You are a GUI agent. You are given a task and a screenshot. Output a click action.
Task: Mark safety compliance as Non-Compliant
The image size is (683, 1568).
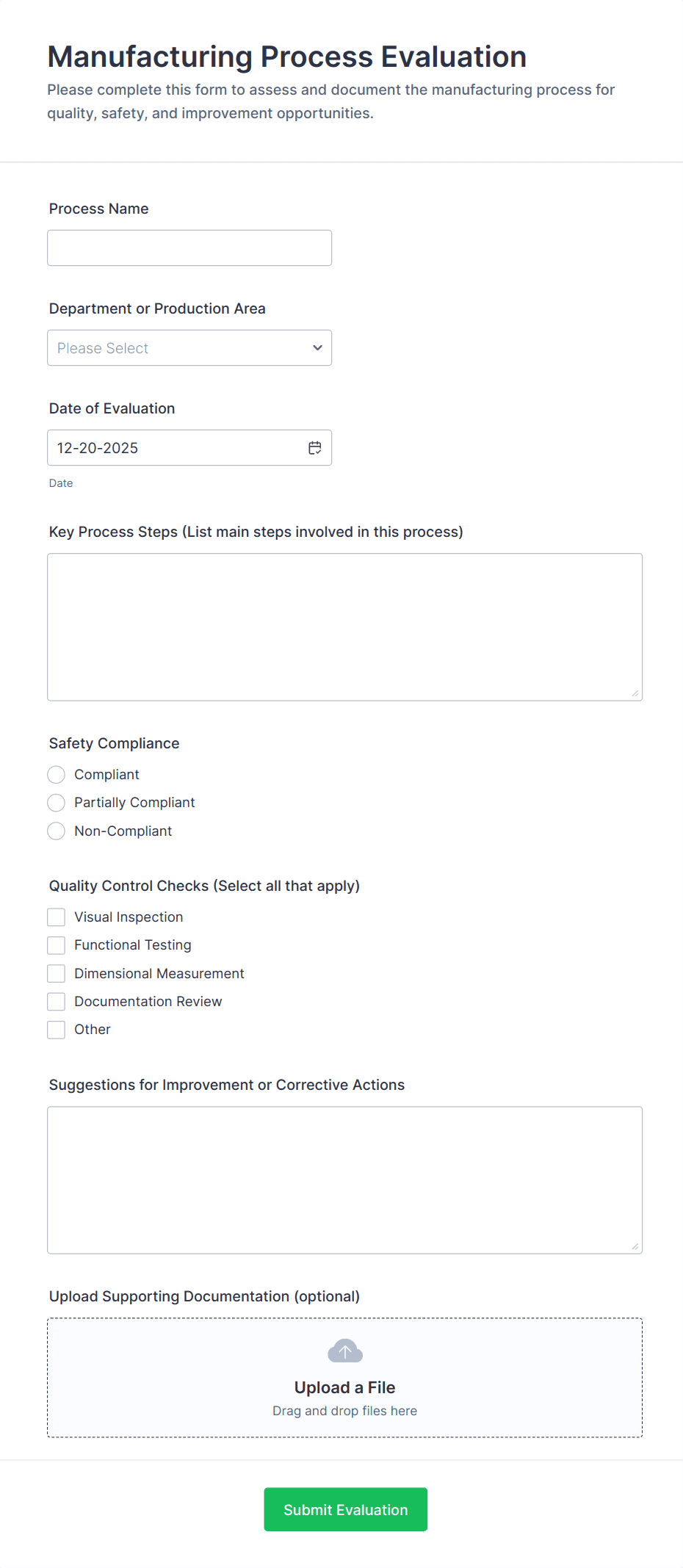click(x=56, y=831)
